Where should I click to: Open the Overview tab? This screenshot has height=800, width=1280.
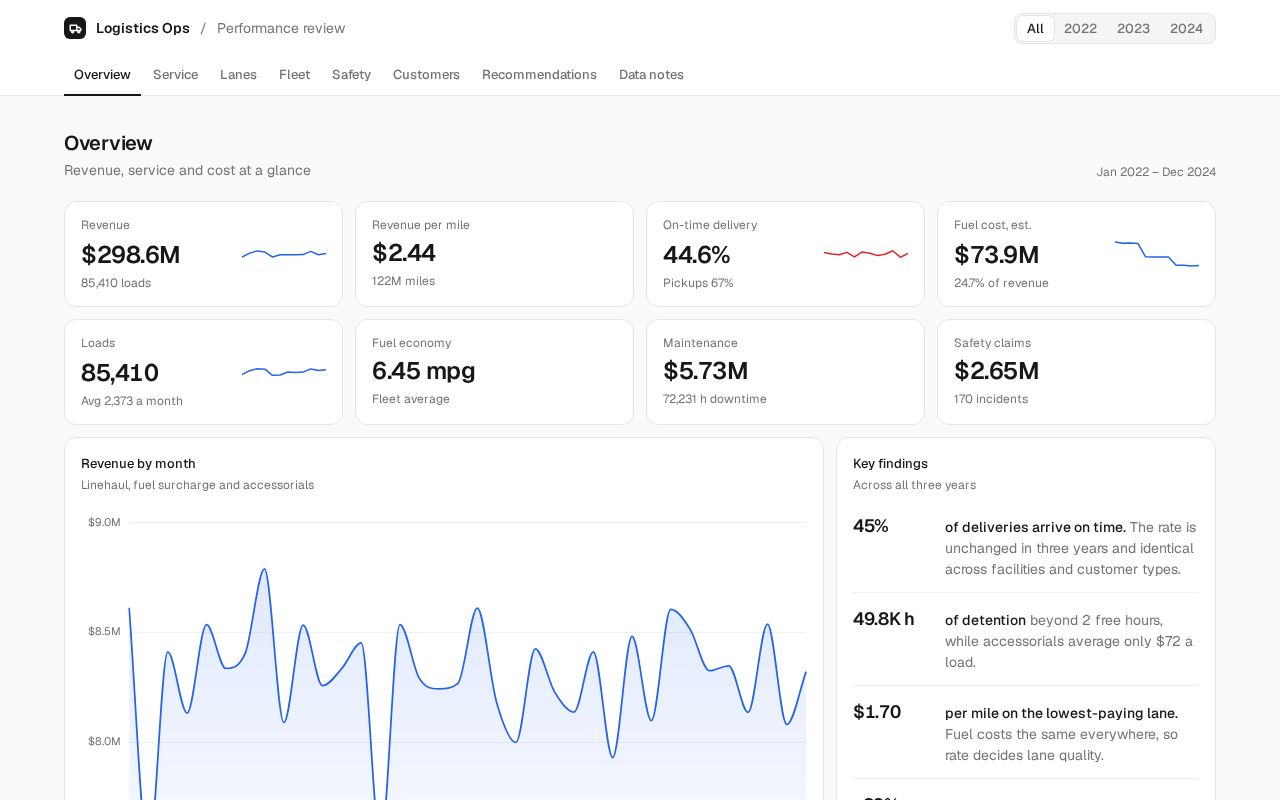pyautogui.click(x=102, y=75)
